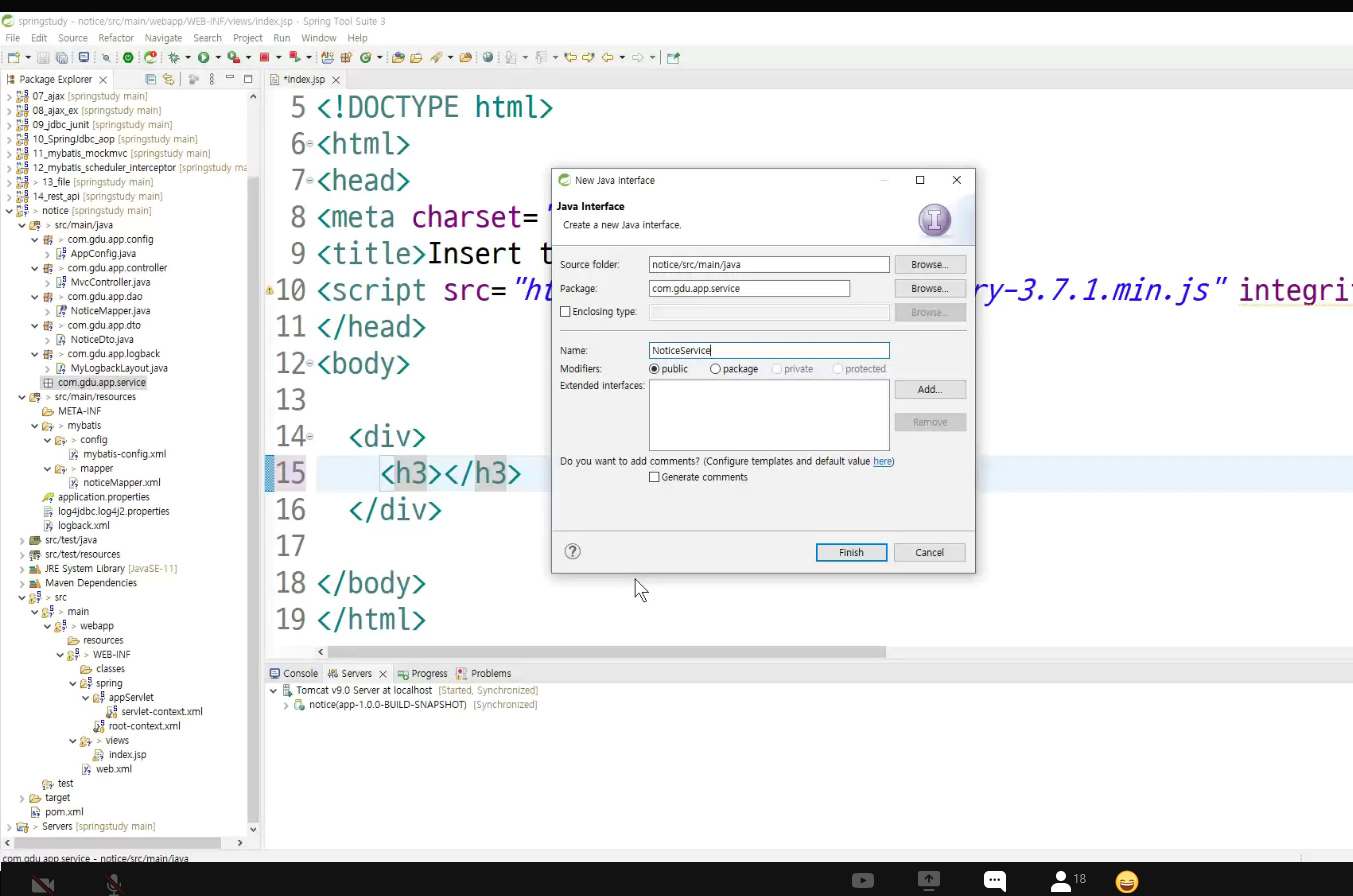Click the disabled camera icon in bottom bar
The image size is (1353, 896).
(x=43, y=884)
